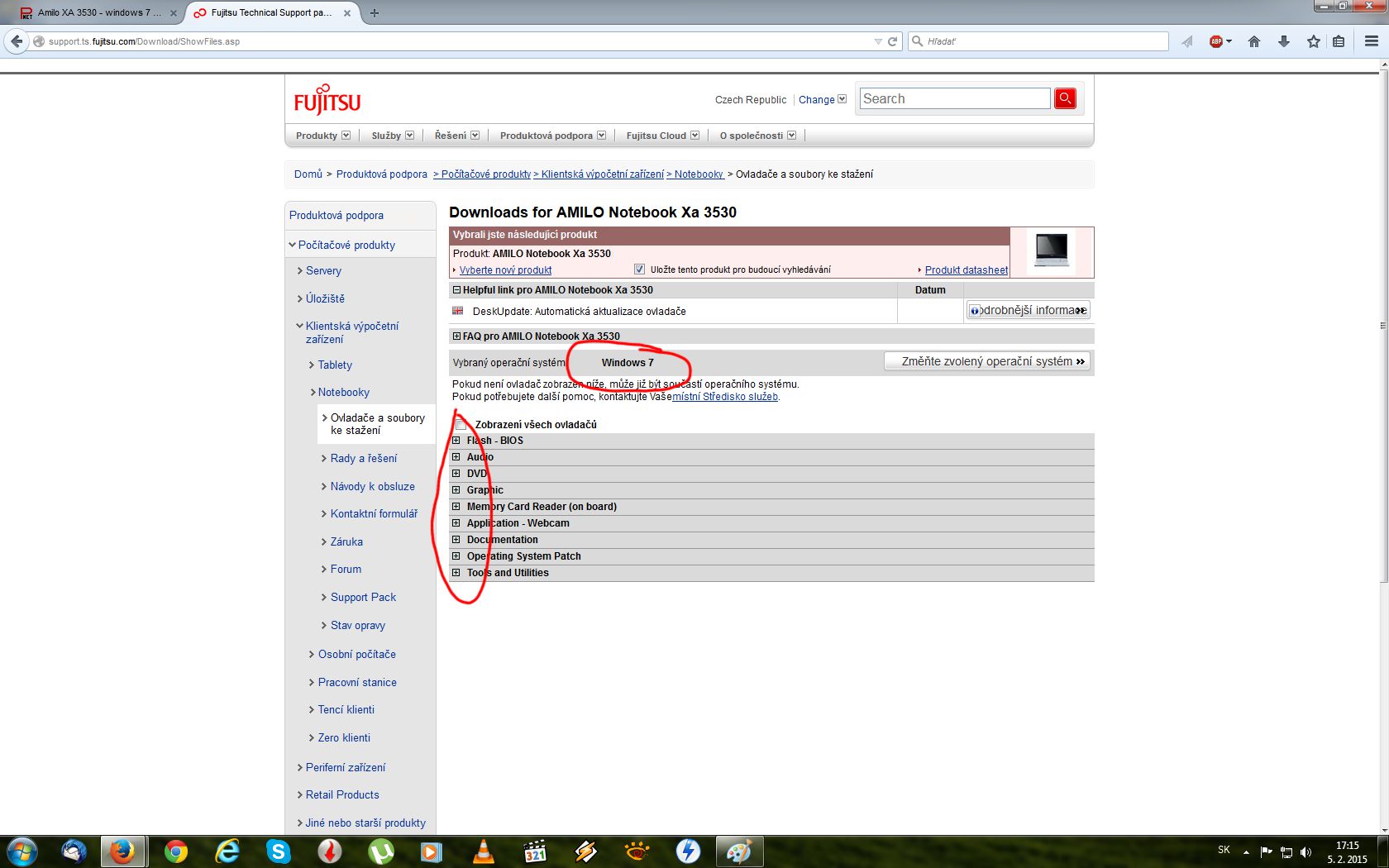Open the Produktová podpora menu

553,136
